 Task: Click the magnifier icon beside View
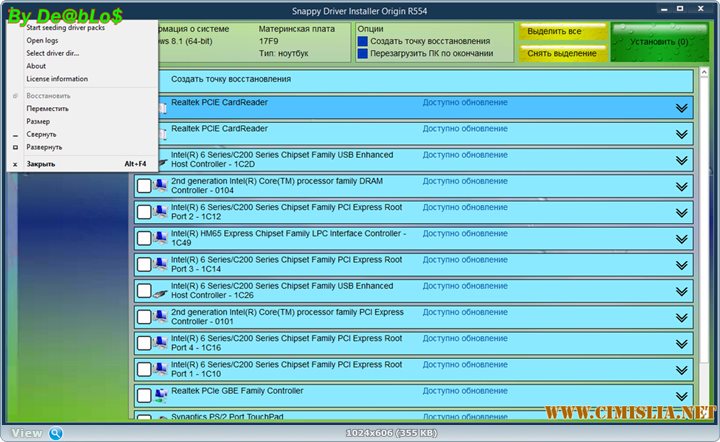click(55, 433)
